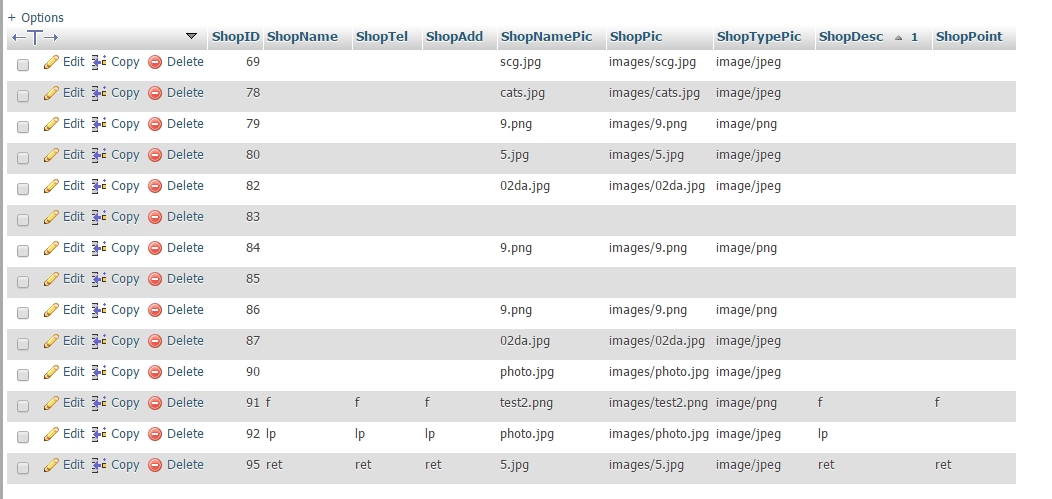The height and width of the screenshot is (499, 1052).
Task: Open the dropdown triangle in the table header
Action: click(x=192, y=37)
